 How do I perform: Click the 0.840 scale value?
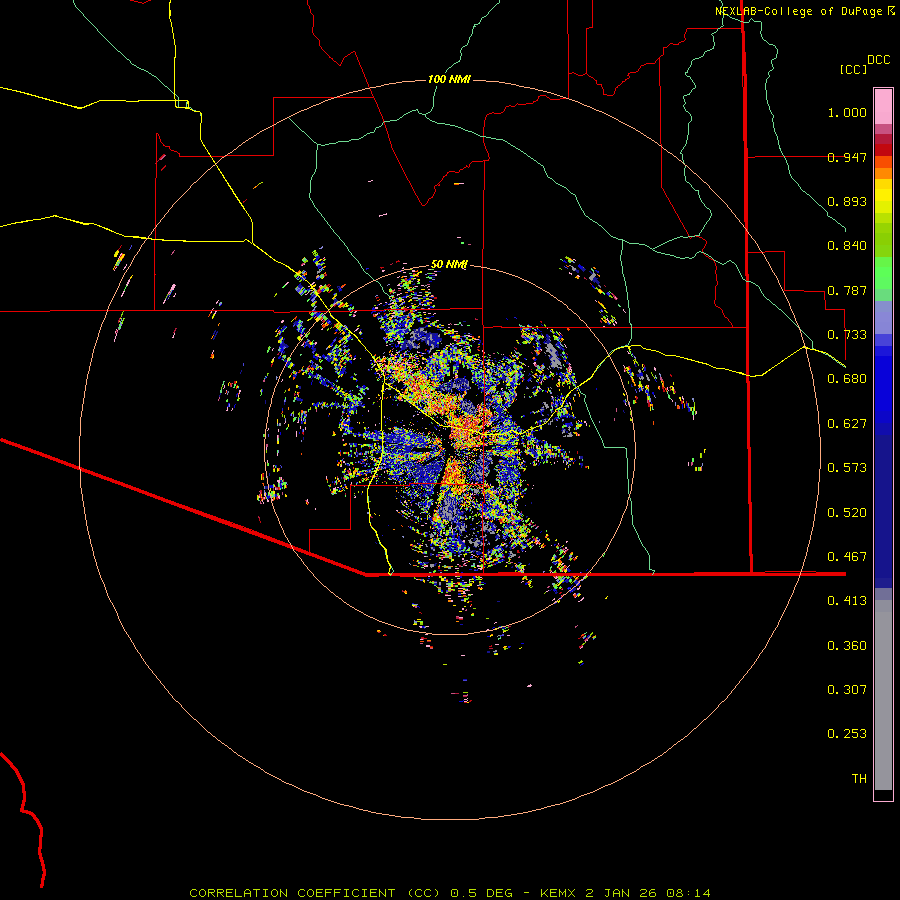click(847, 246)
